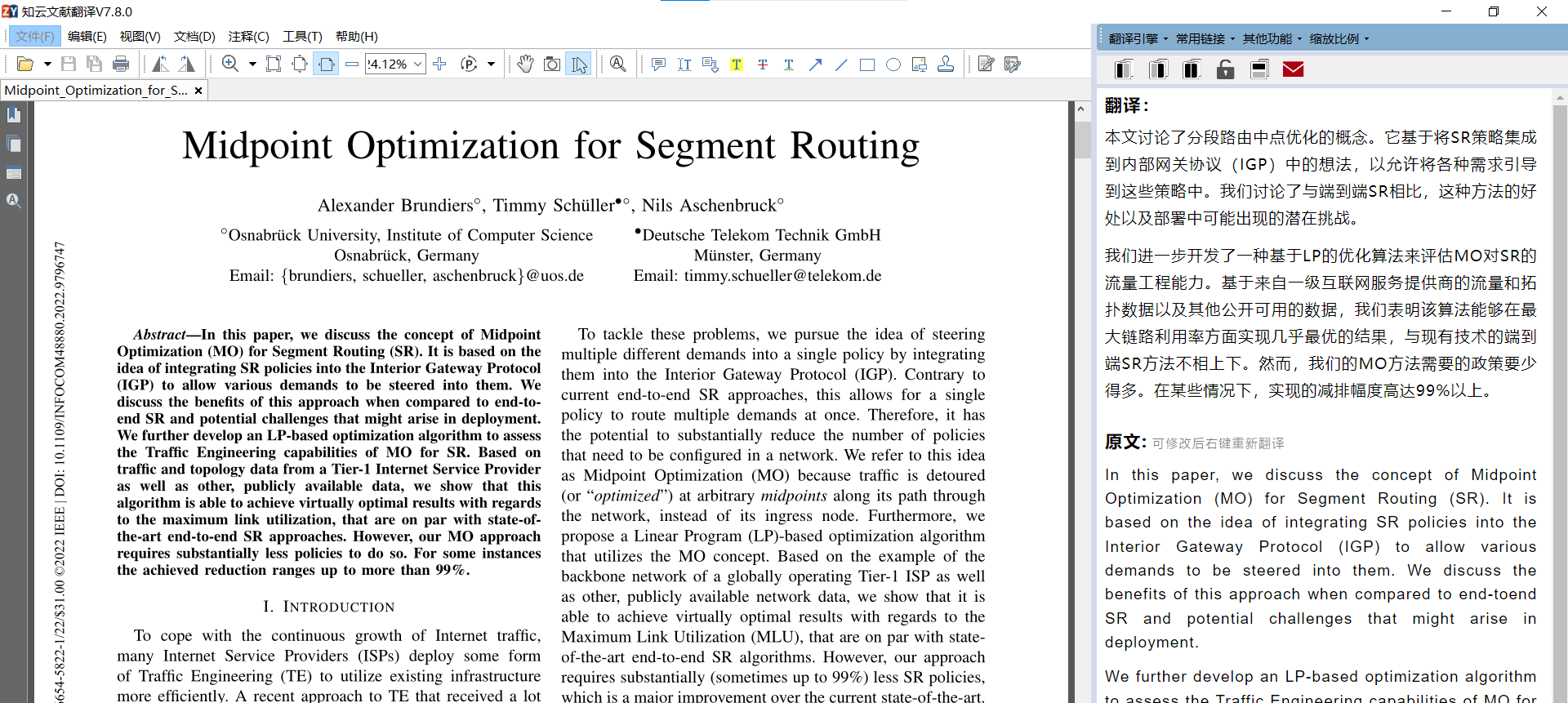The height and width of the screenshot is (703, 1568).
Task: Open the 编辑(E) menu
Action: point(87,36)
